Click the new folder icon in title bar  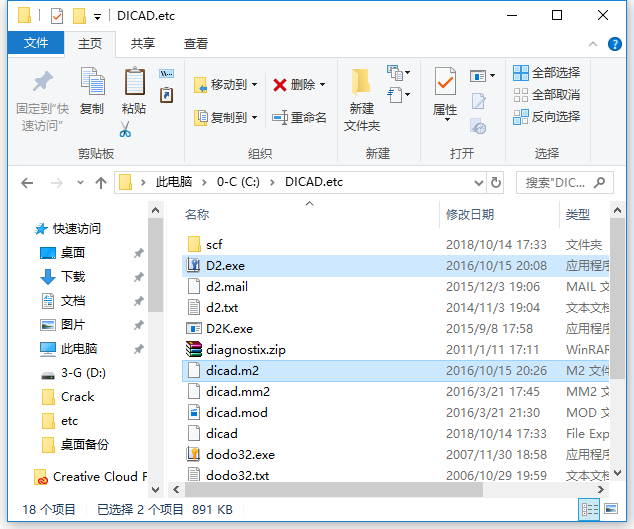click(79, 16)
